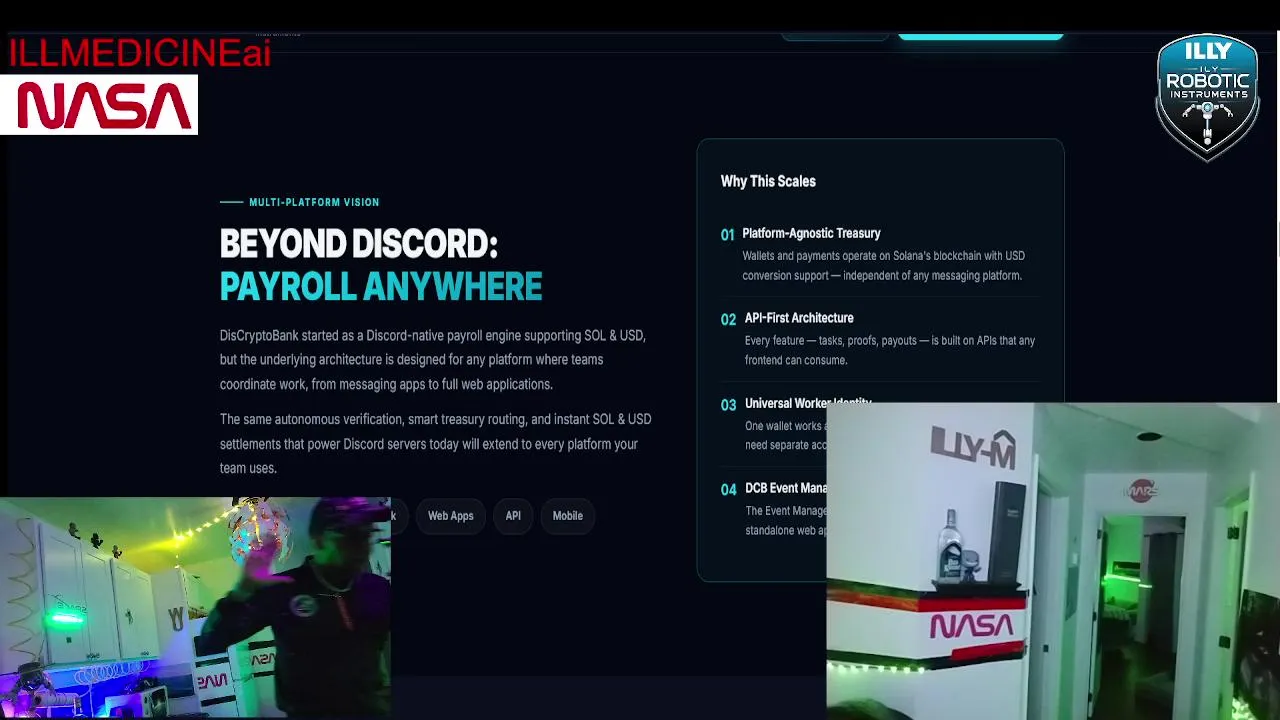Select the API platform chip
Screen dimensions: 1280x720
513,516
